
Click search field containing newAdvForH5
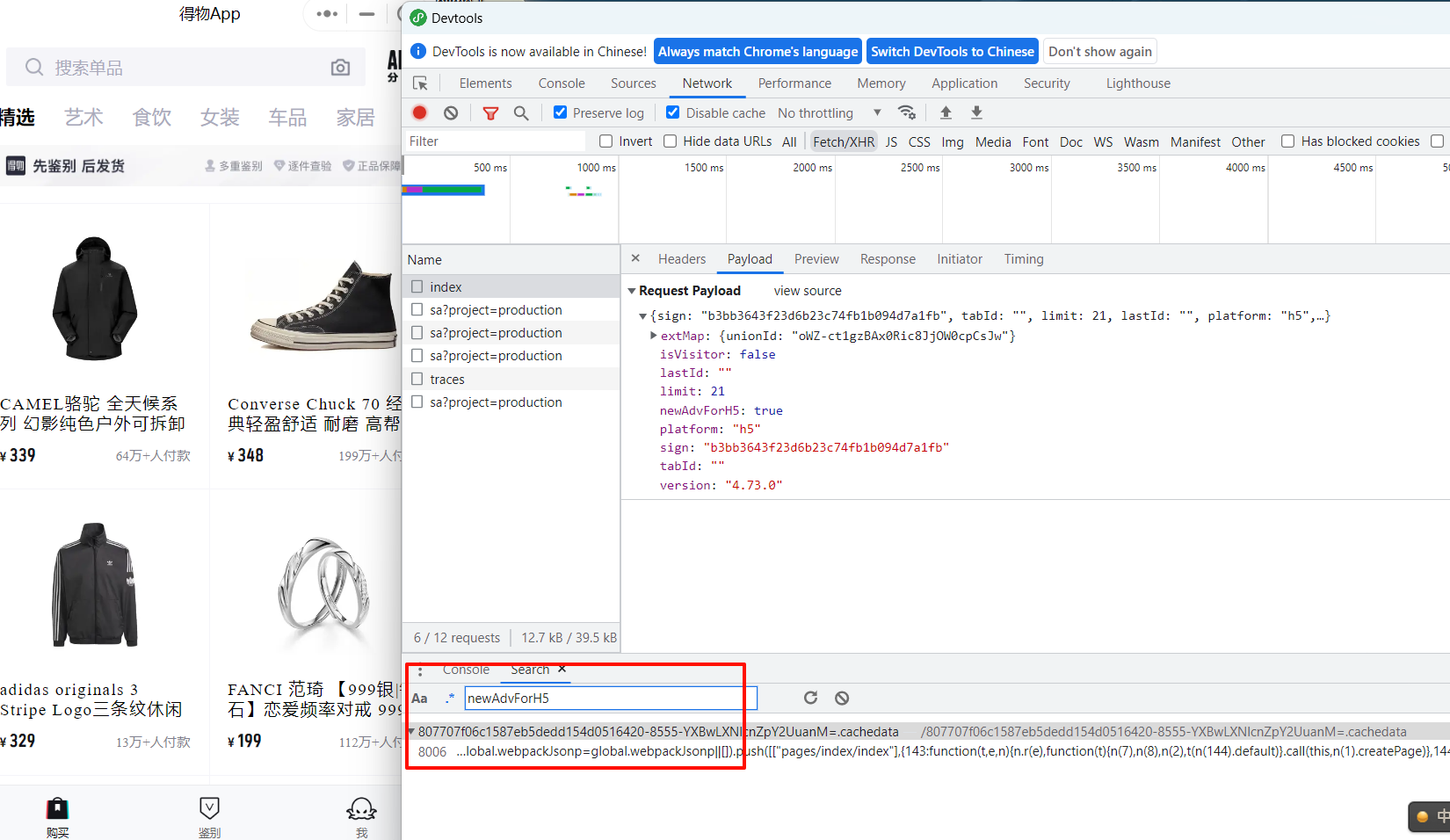(611, 699)
